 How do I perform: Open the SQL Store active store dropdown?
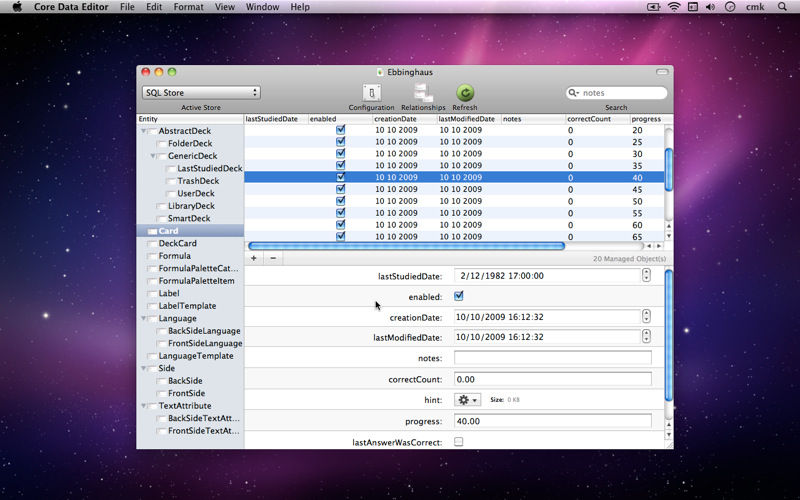click(x=201, y=92)
